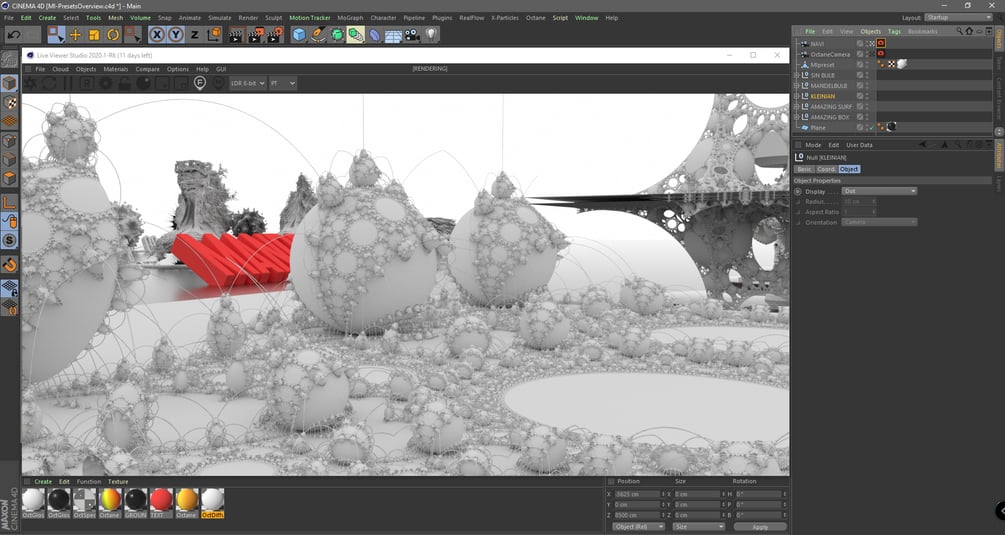Click the position X input field
Image resolution: width=1005 pixels, height=535 pixels.
coord(636,495)
